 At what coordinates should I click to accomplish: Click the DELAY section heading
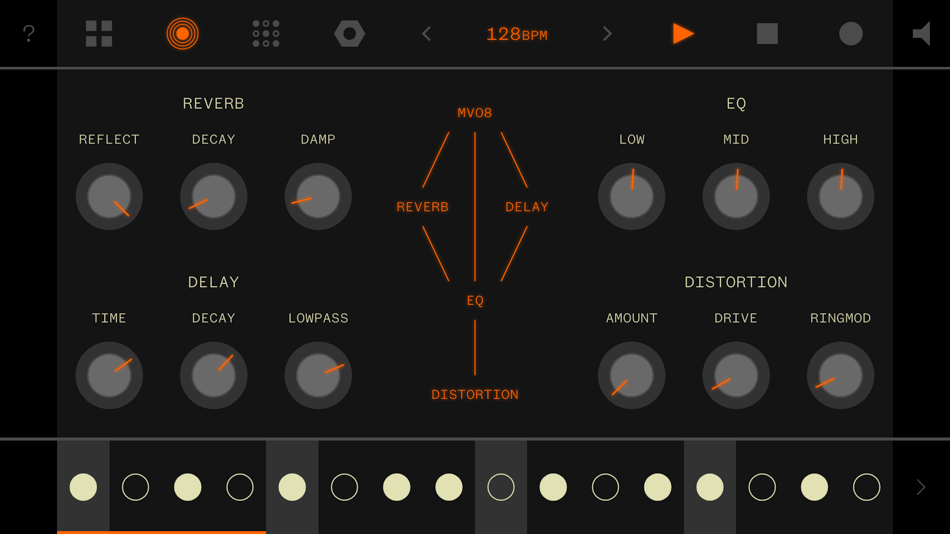pos(213,282)
